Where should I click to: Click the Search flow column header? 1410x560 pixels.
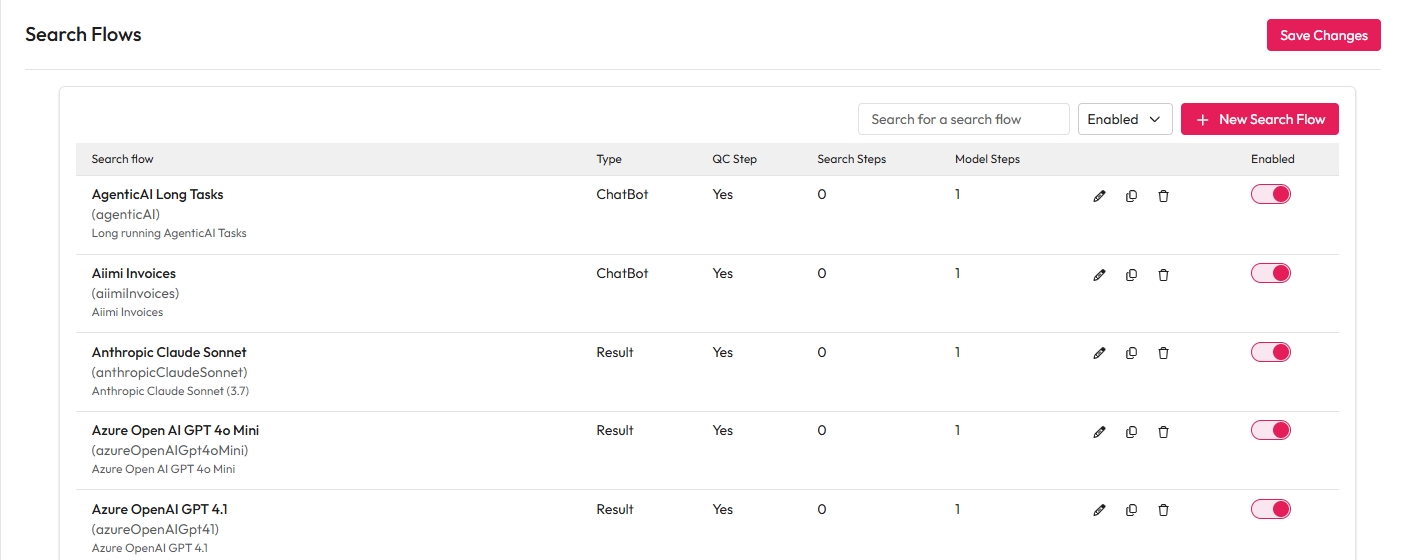[123, 159]
